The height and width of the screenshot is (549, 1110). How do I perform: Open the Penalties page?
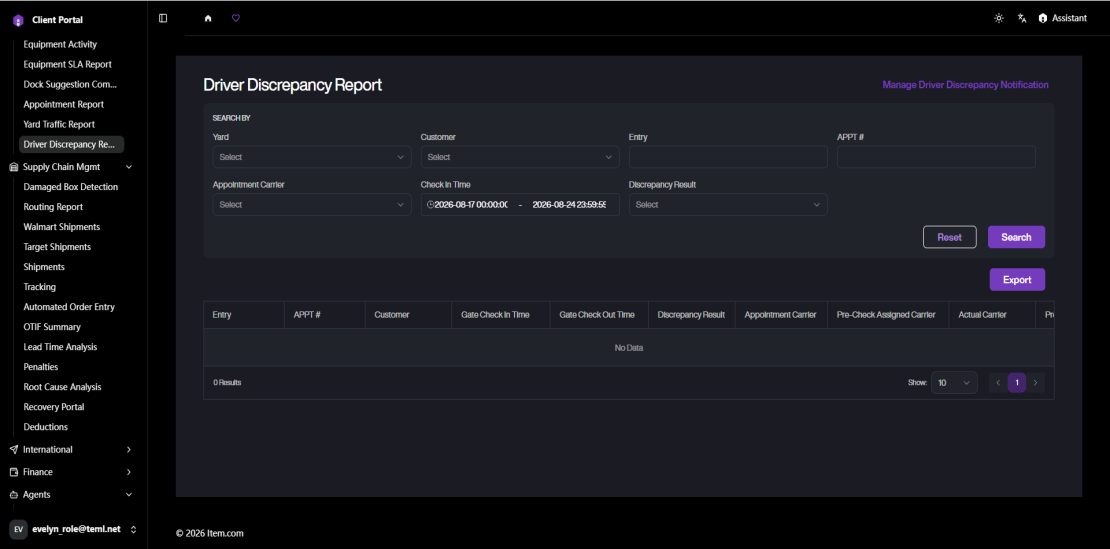tap(41, 367)
